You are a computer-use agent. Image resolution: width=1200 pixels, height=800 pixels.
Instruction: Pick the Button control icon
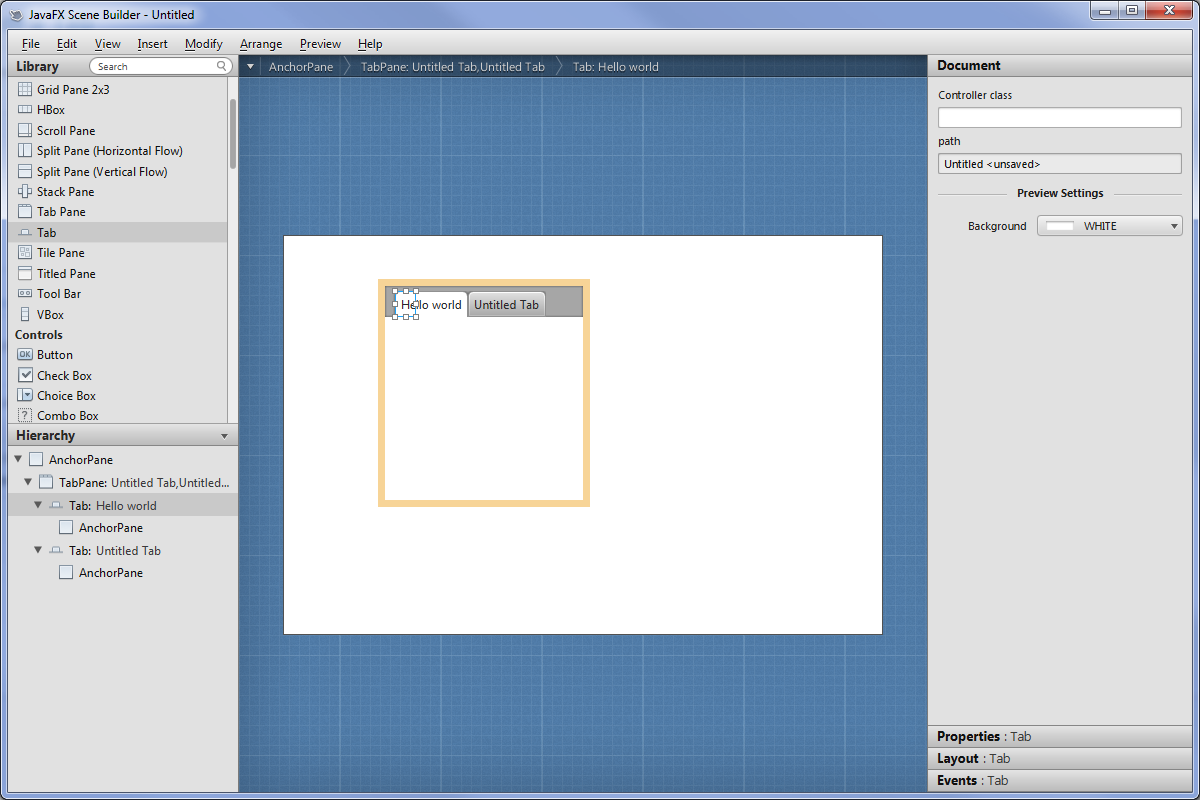click(x=25, y=355)
